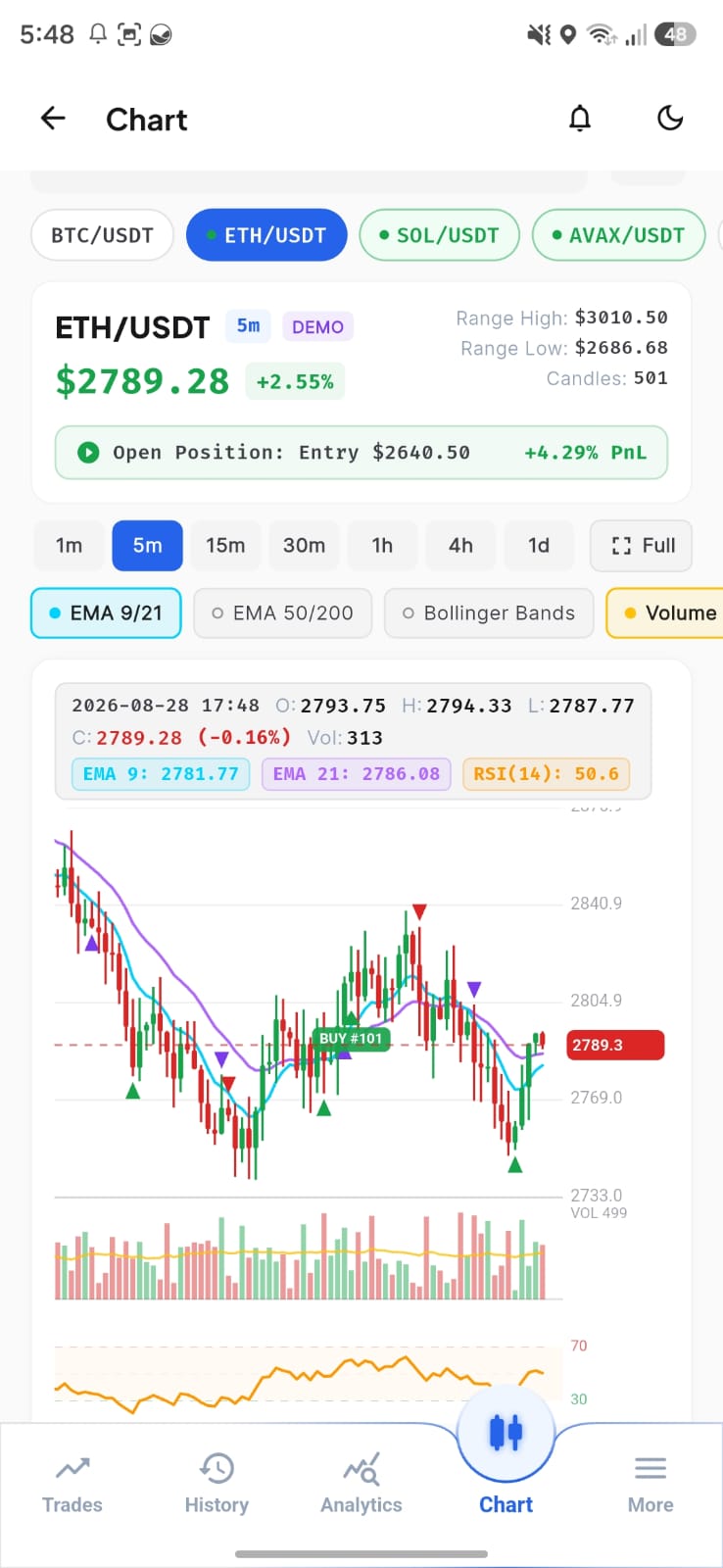The width and height of the screenshot is (723, 1568).
Task: Tap the candlestick Chart icon
Action: (x=506, y=1432)
